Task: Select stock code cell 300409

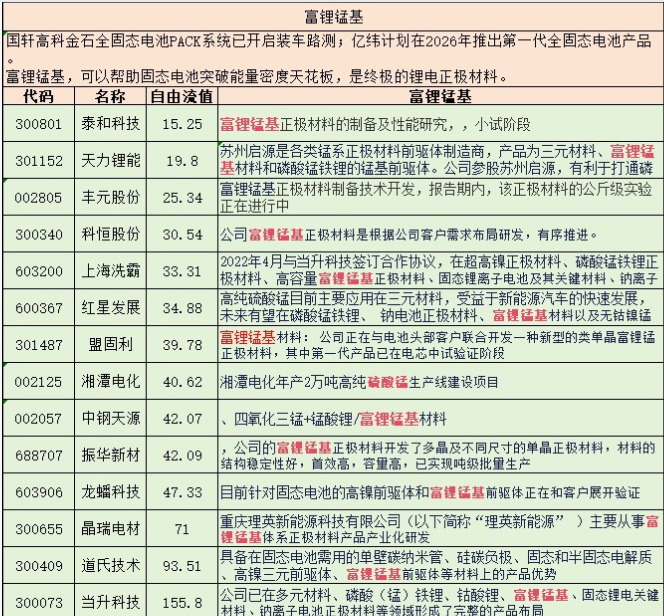Action: coord(39,566)
